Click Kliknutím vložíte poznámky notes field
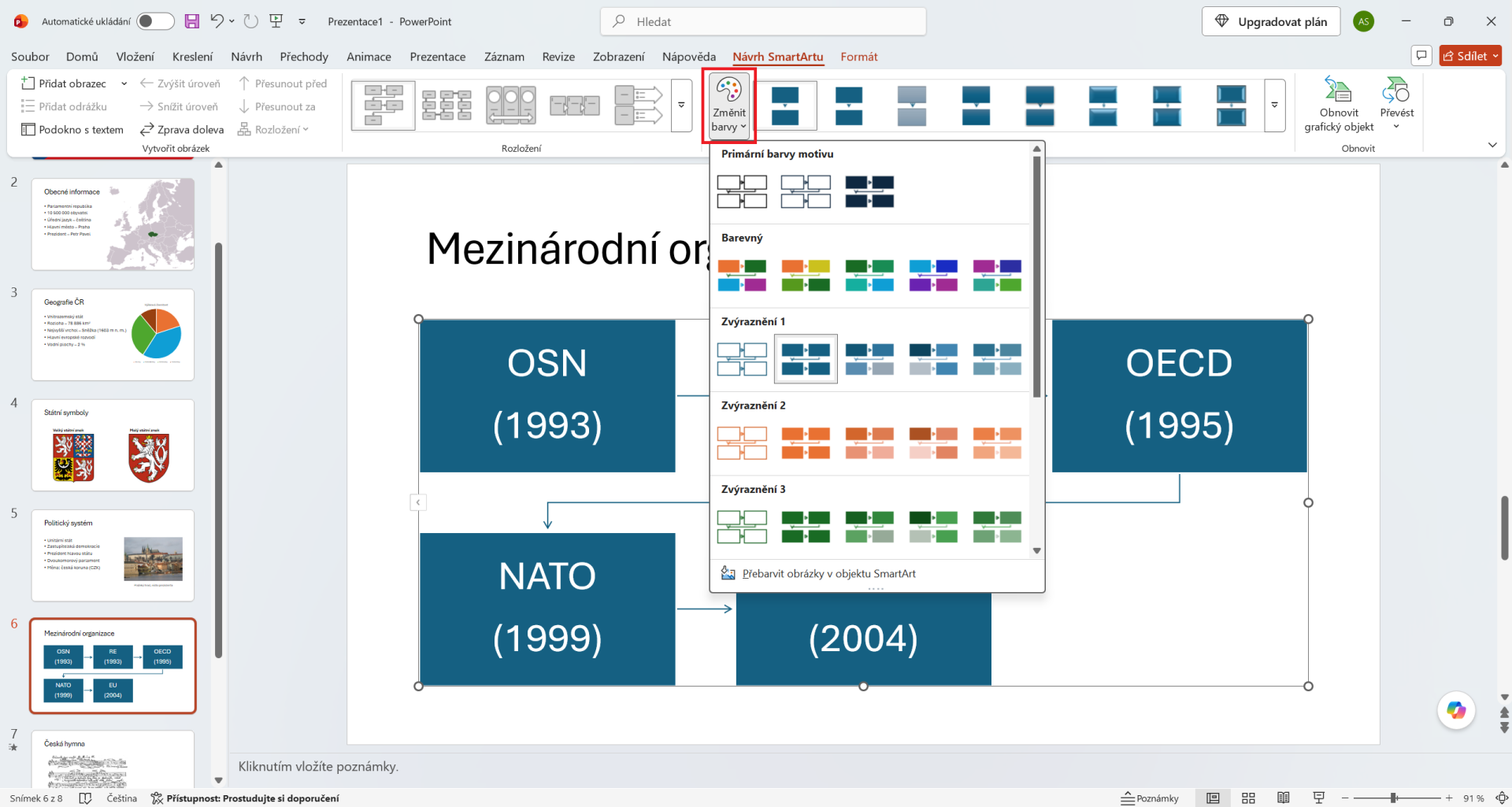Screen dimensions: 1512x807 318,766
